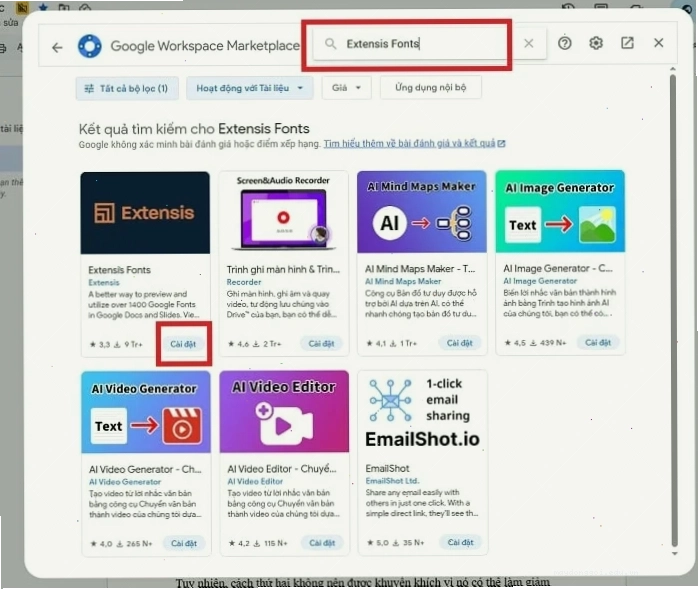
Task: Click the 'Recorder' developer name
Action: (244, 282)
